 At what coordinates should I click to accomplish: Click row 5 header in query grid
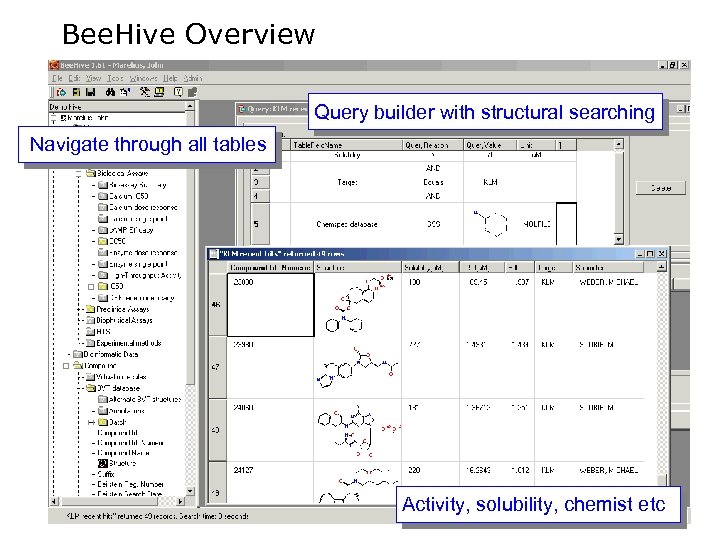coord(260,224)
